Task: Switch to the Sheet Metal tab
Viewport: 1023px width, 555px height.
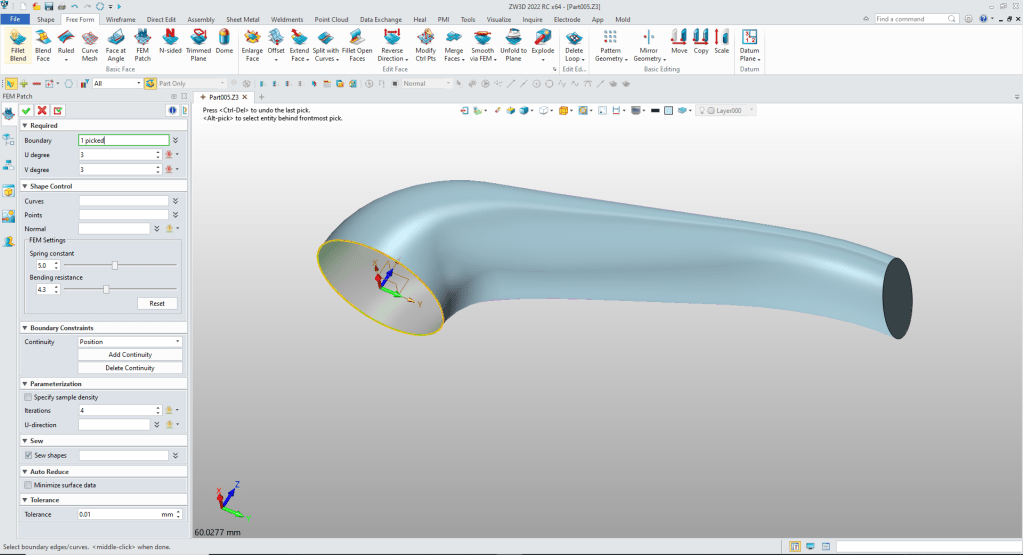Action: pyautogui.click(x=241, y=19)
